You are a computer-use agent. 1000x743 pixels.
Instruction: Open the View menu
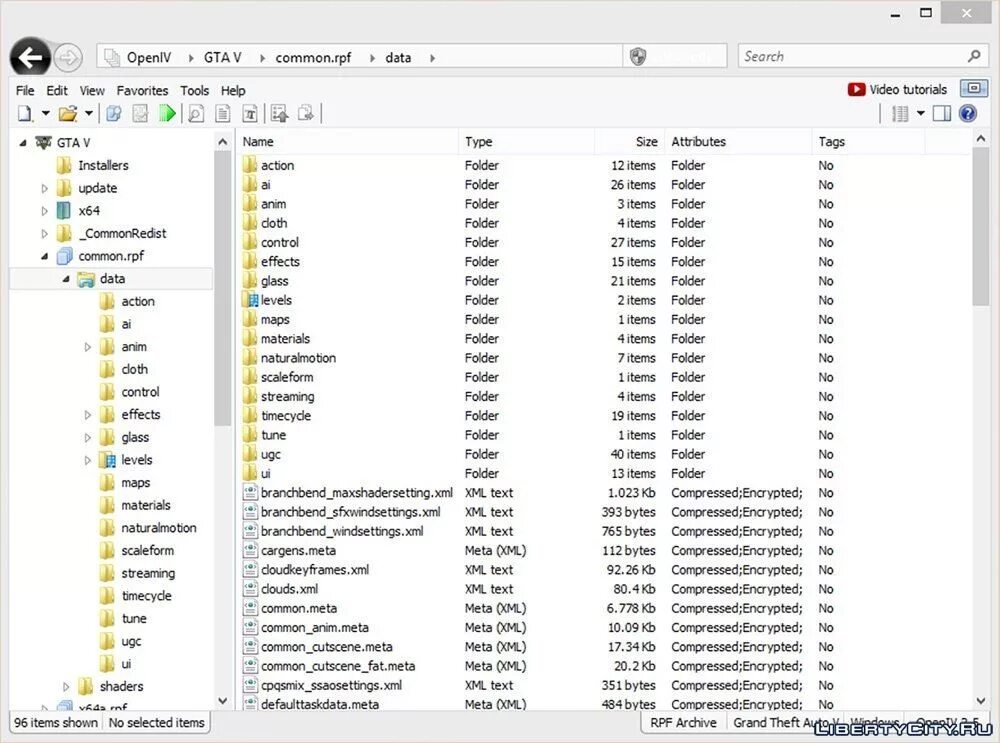click(x=92, y=91)
